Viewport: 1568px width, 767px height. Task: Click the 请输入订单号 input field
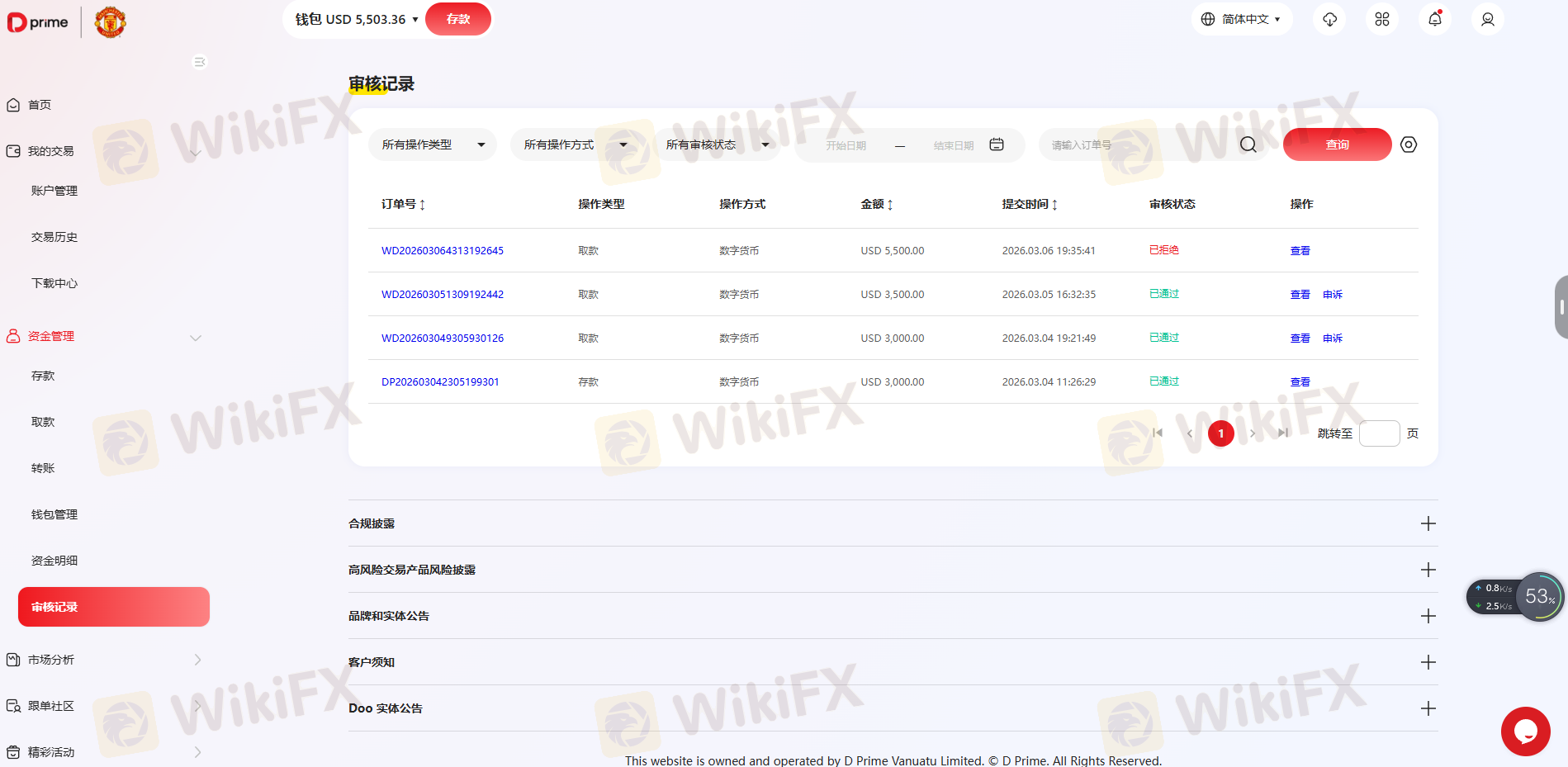1139,145
